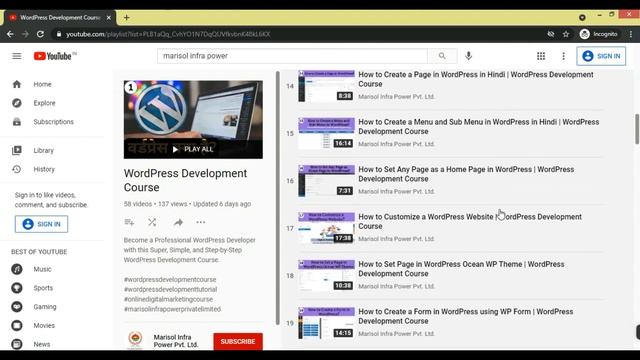
Task: Click SIGN IN button in header
Action: click(x=601, y=56)
